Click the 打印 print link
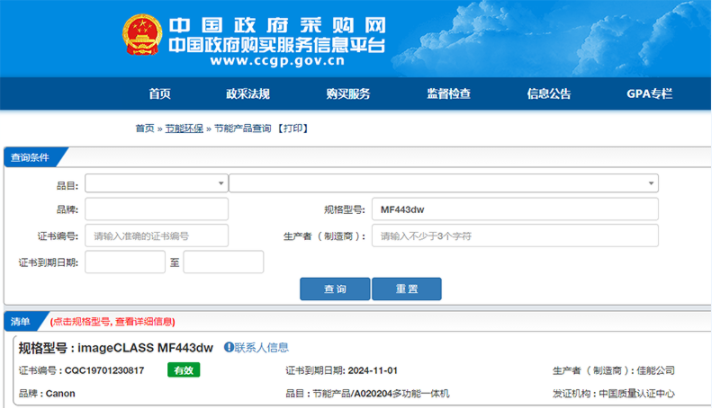The width and height of the screenshot is (712, 408). [292, 129]
